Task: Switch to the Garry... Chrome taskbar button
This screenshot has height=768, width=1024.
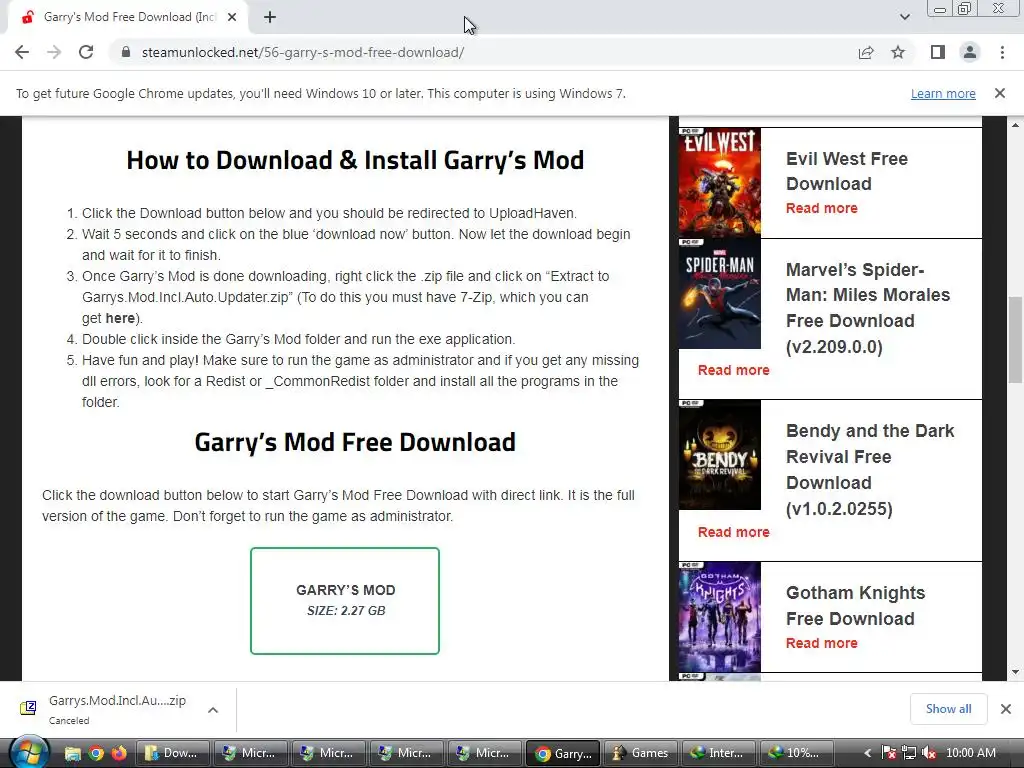Action: click(563, 753)
